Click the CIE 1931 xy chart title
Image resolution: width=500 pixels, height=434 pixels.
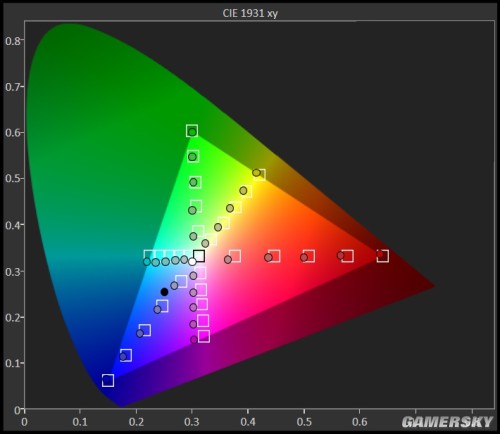(x=250, y=13)
